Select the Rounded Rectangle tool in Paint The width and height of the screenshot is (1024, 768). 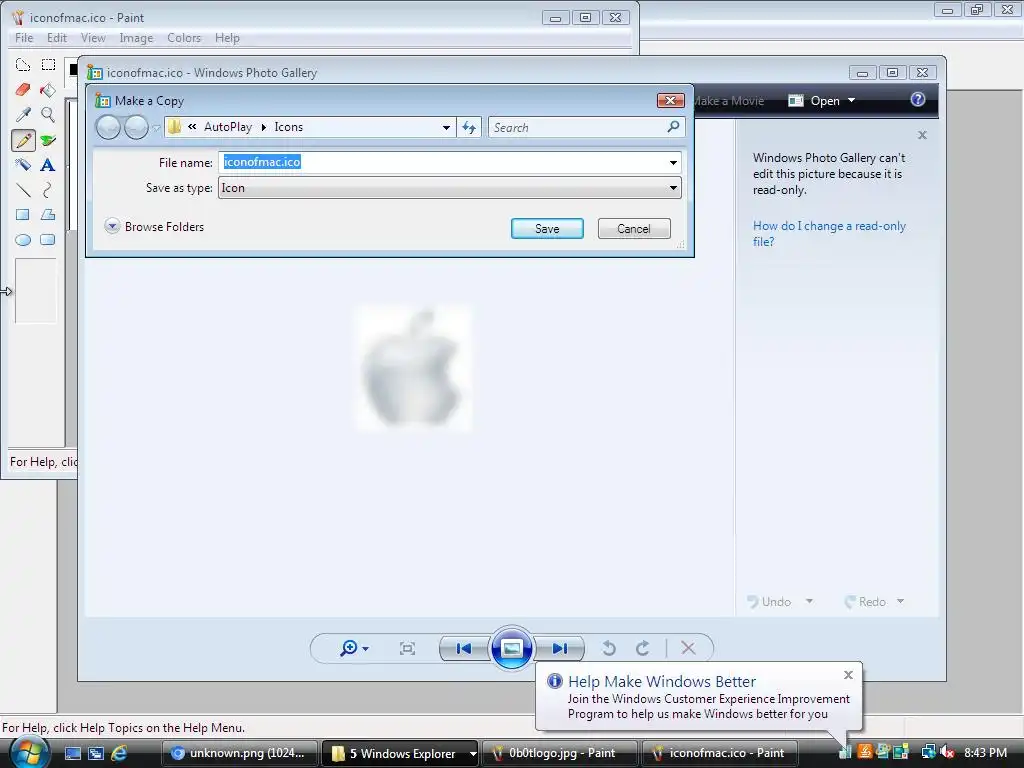click(x=48, y=240)
